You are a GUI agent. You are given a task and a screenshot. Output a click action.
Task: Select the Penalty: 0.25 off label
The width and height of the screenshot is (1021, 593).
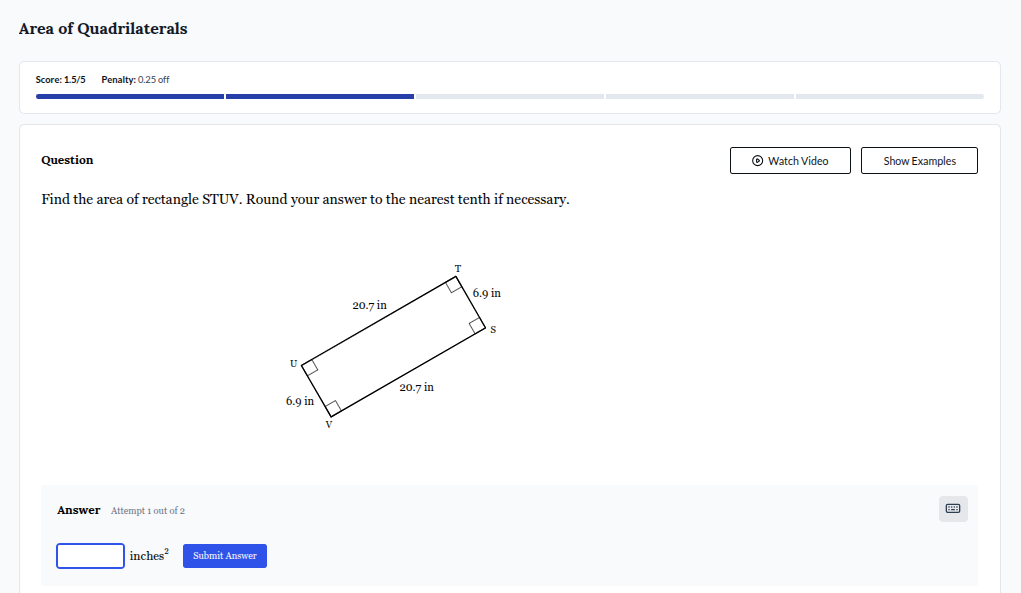137,78
